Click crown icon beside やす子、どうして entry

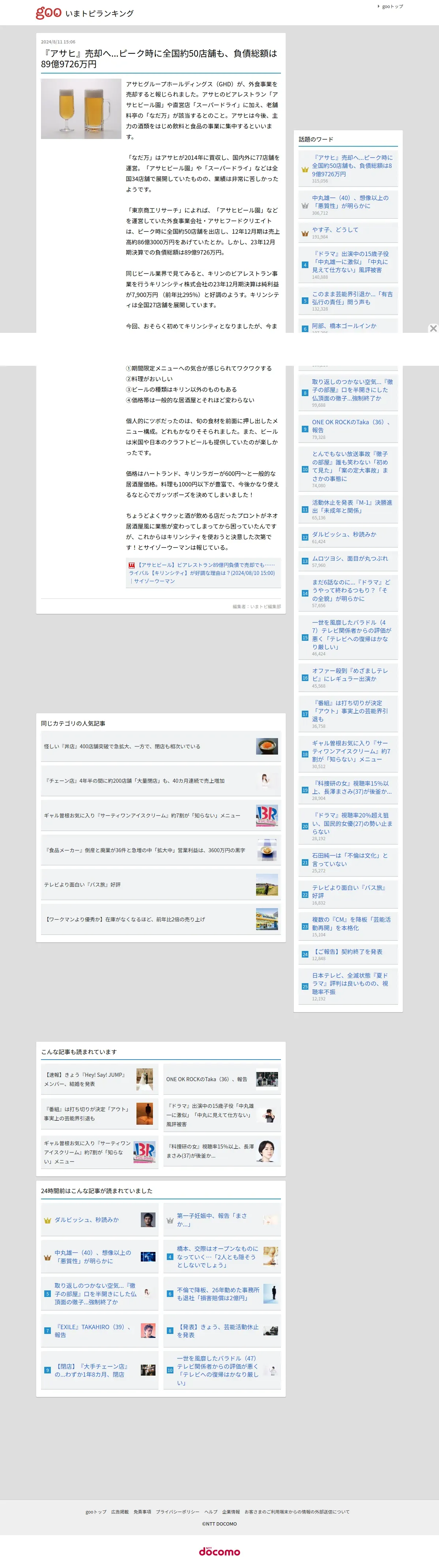tap(305, 233)
